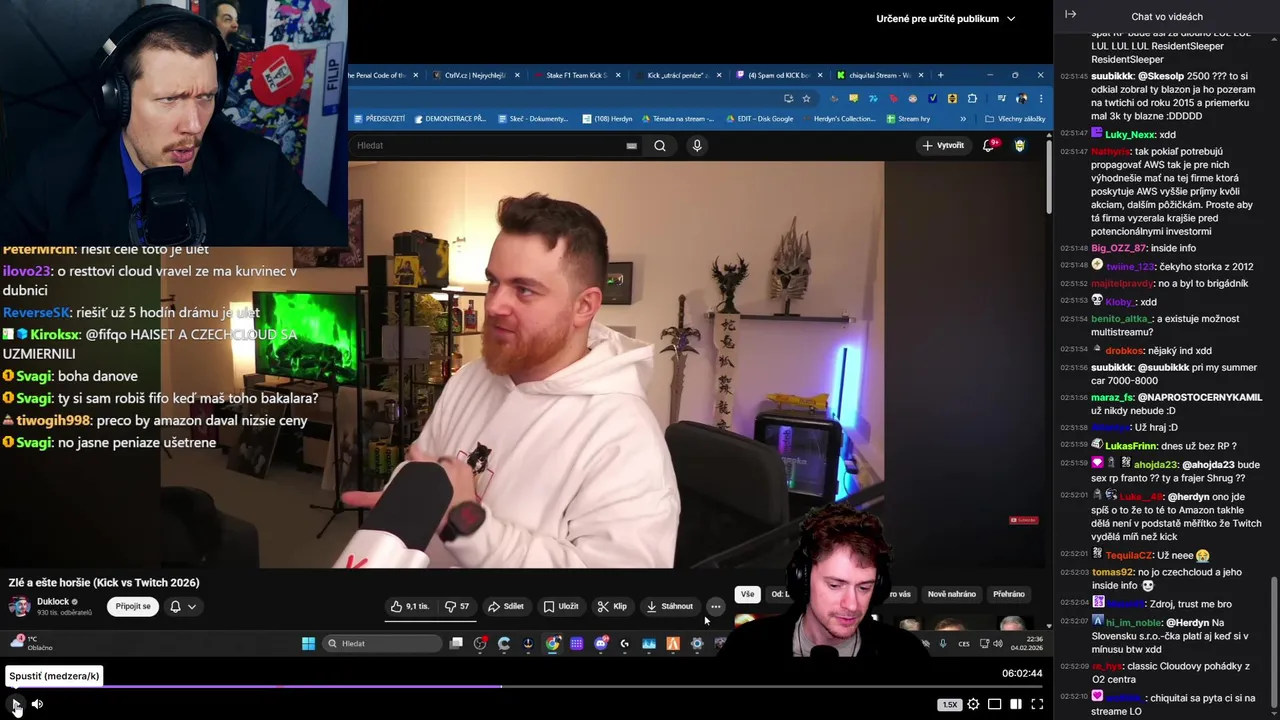Select the "Nově nahráno" filter chip
Image resolution: width=1280 pixels, height=720 pixels.
[x=952, y=594]
